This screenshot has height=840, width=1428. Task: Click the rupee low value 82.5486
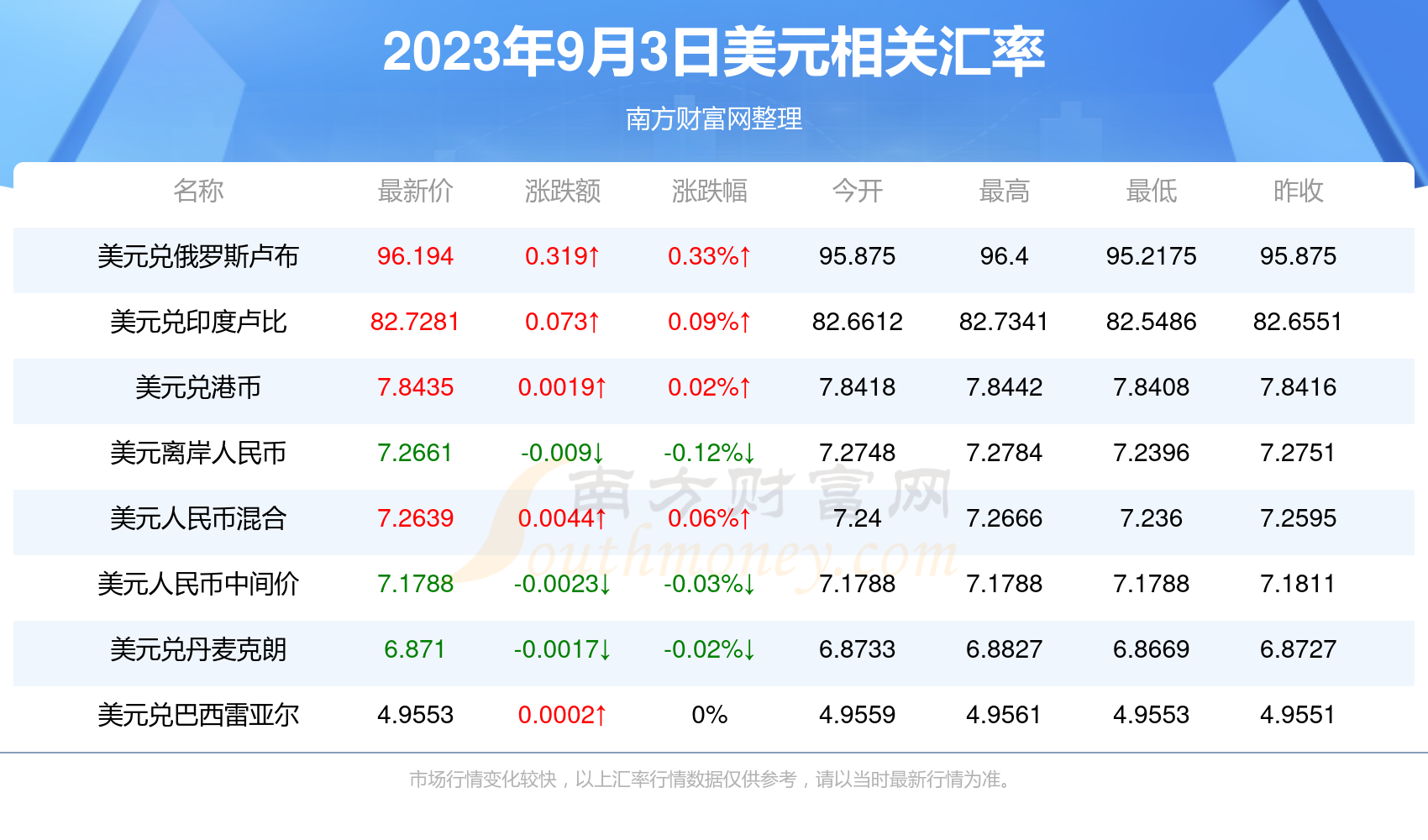1151,322
